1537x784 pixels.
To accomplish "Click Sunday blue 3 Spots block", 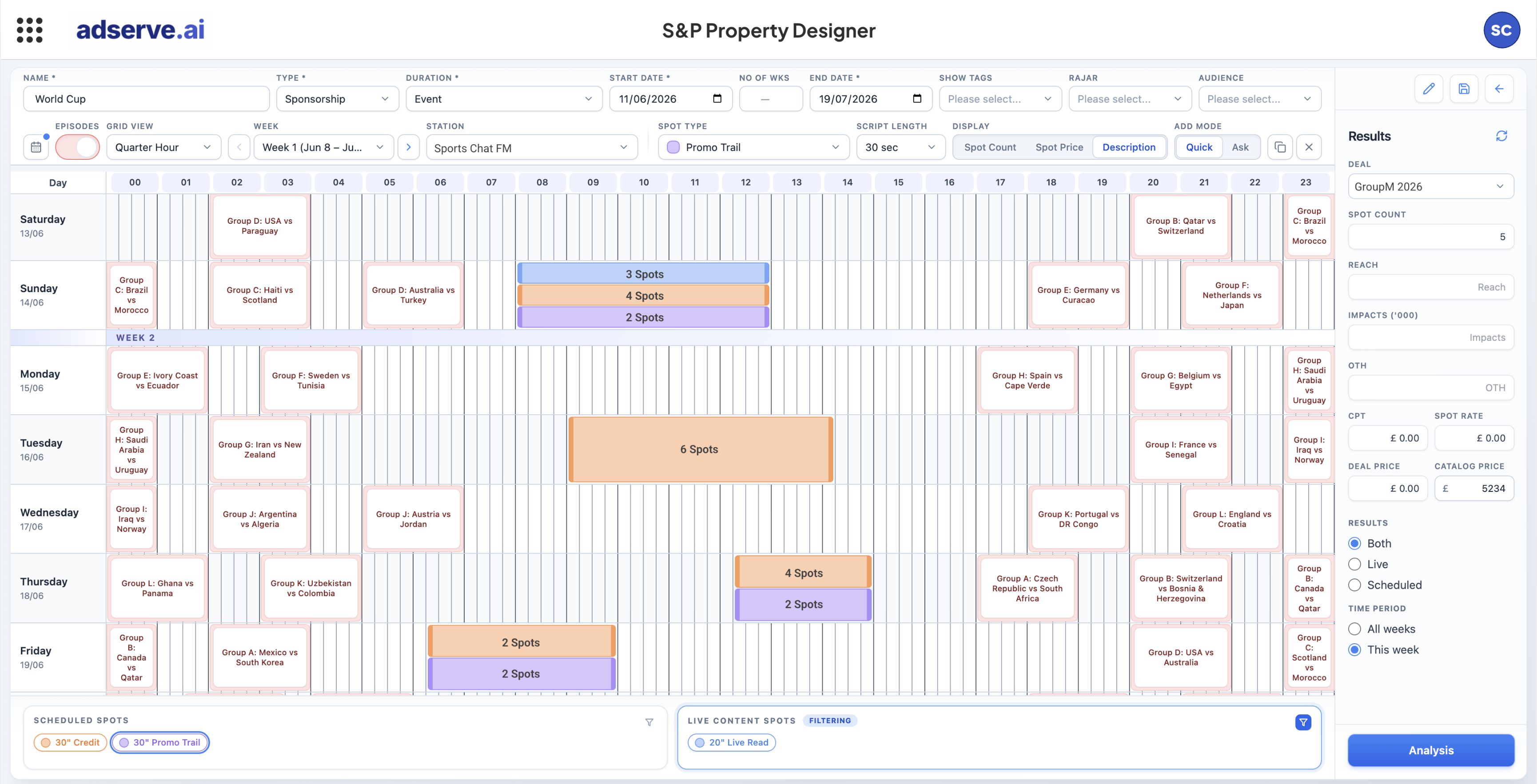I will tap(643, 273).
